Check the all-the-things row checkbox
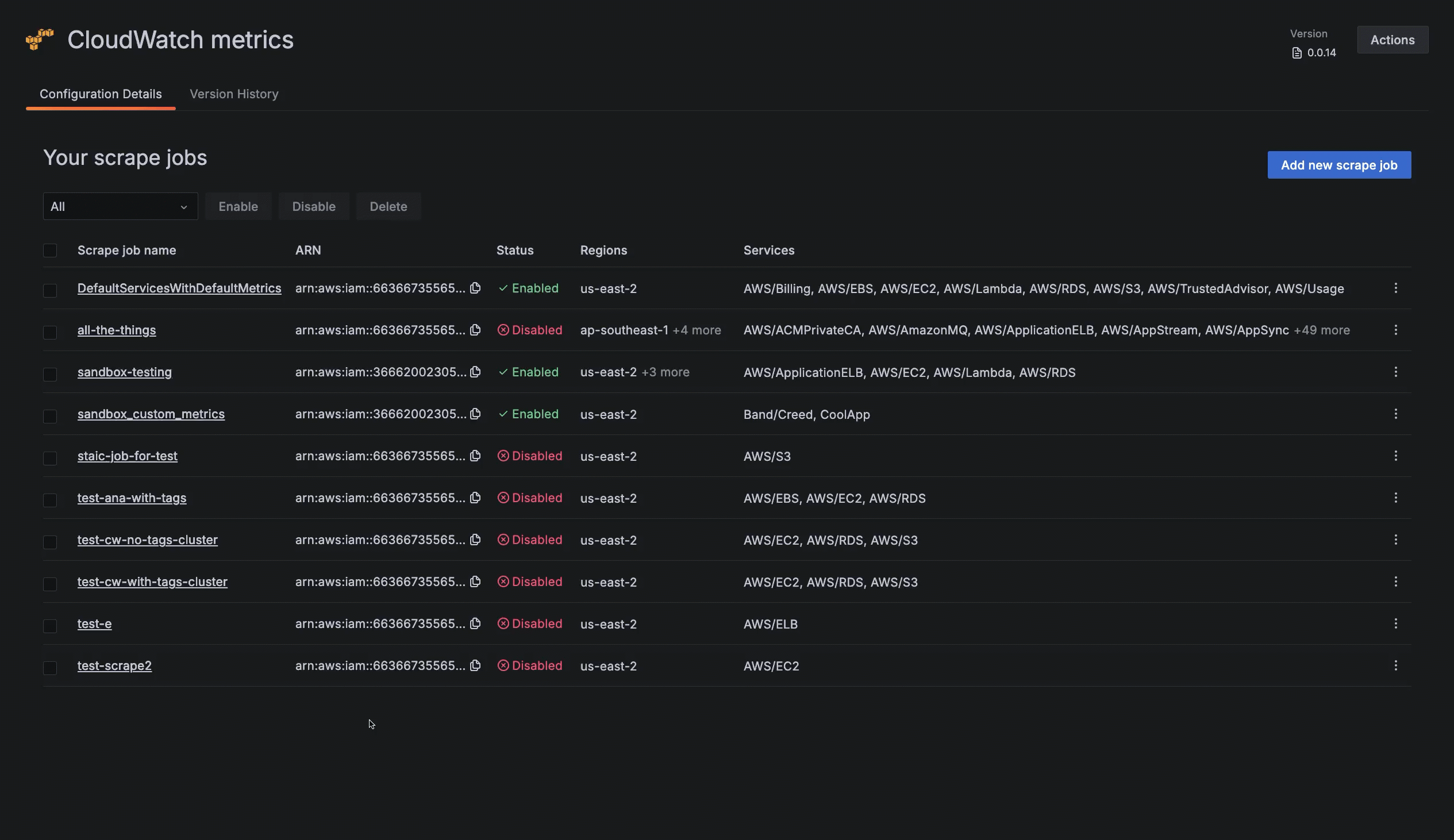 click(x=50, y=332)
